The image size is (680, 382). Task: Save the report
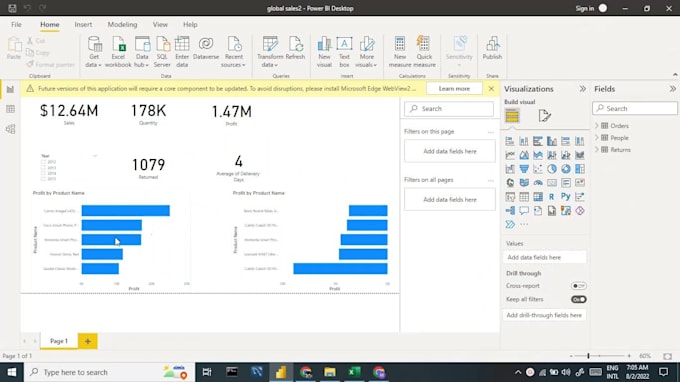[12, 8]
